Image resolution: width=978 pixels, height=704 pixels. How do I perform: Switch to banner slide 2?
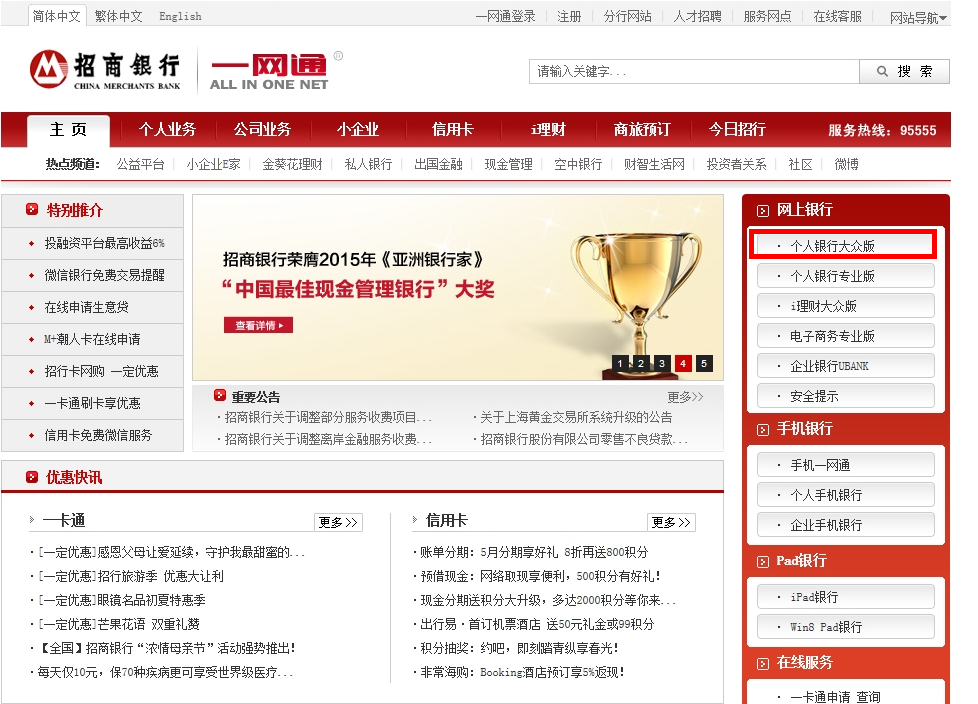pos(641,363)
